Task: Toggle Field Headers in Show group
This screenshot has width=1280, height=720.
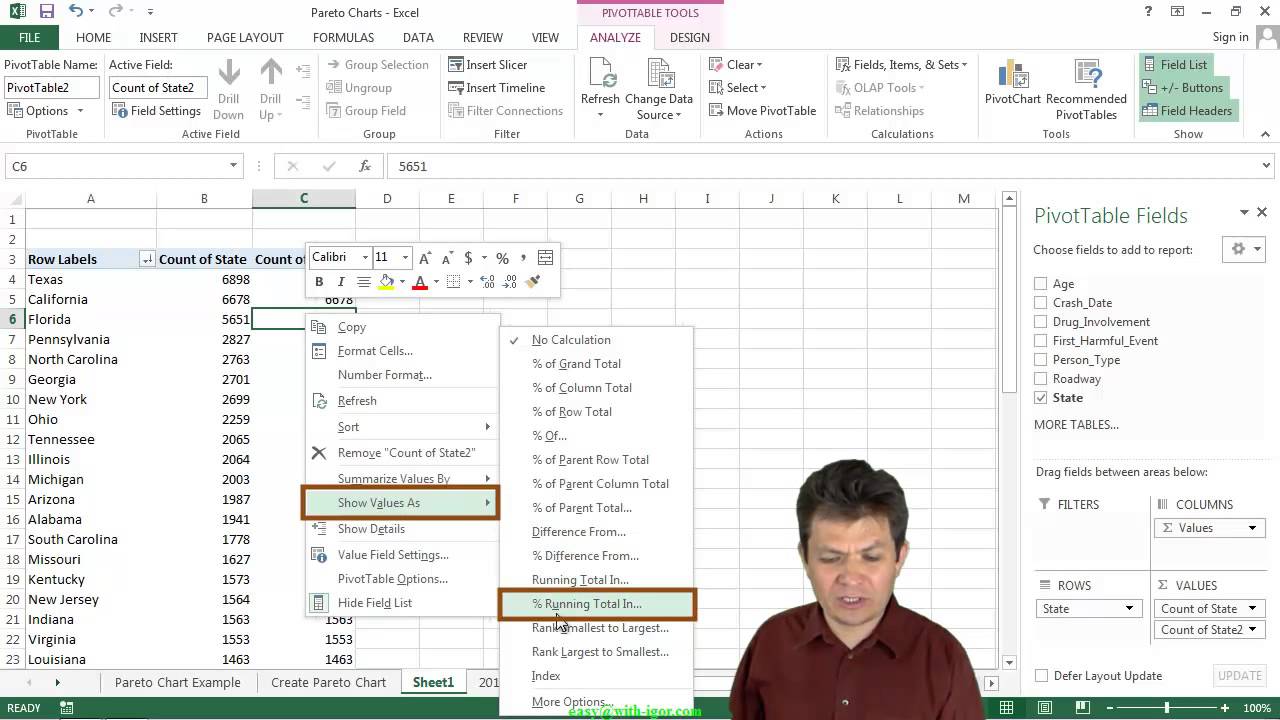Action: (x=1188, y=110)
